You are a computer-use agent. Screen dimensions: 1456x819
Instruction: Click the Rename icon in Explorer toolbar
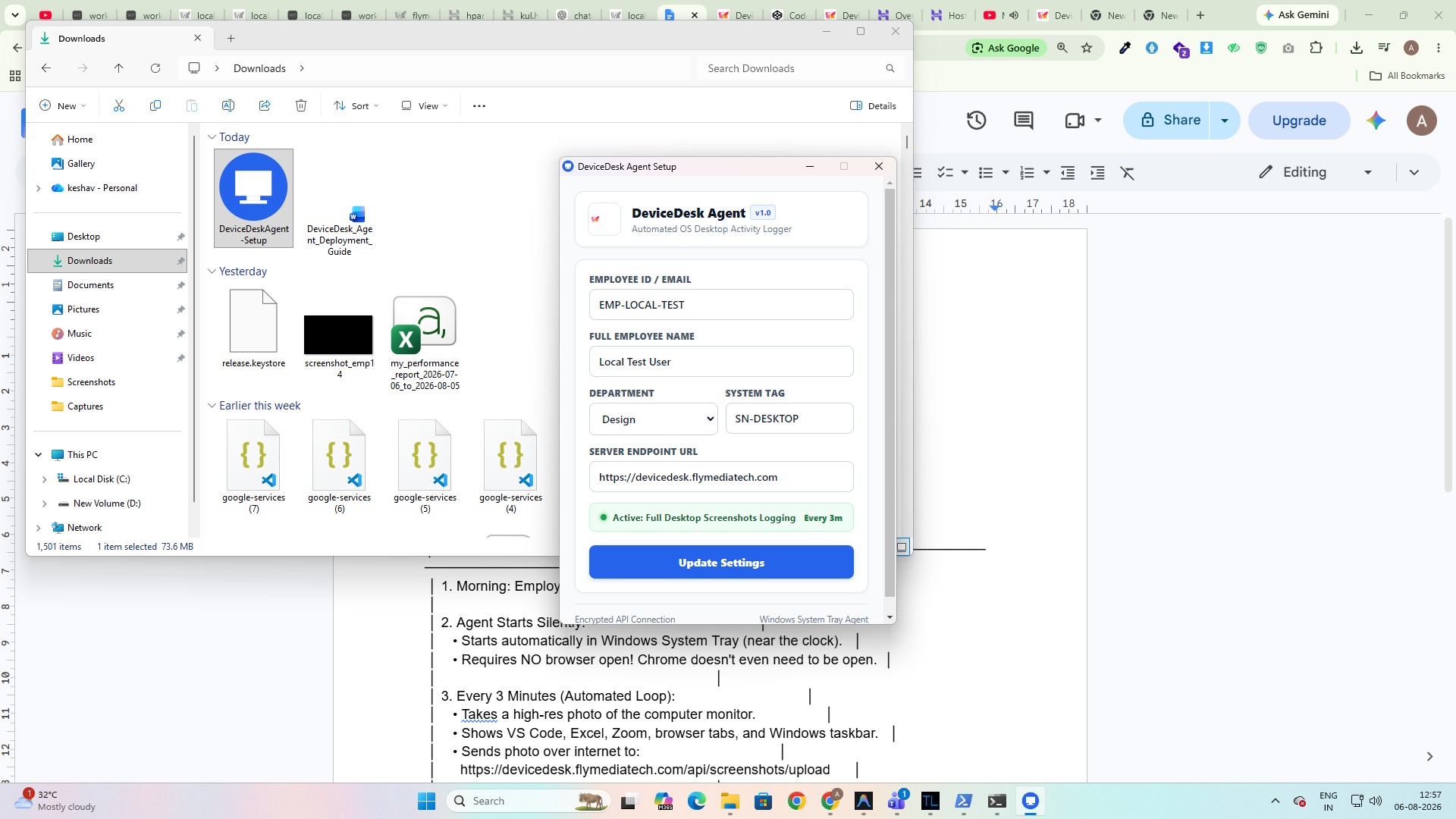click(228, 105)
